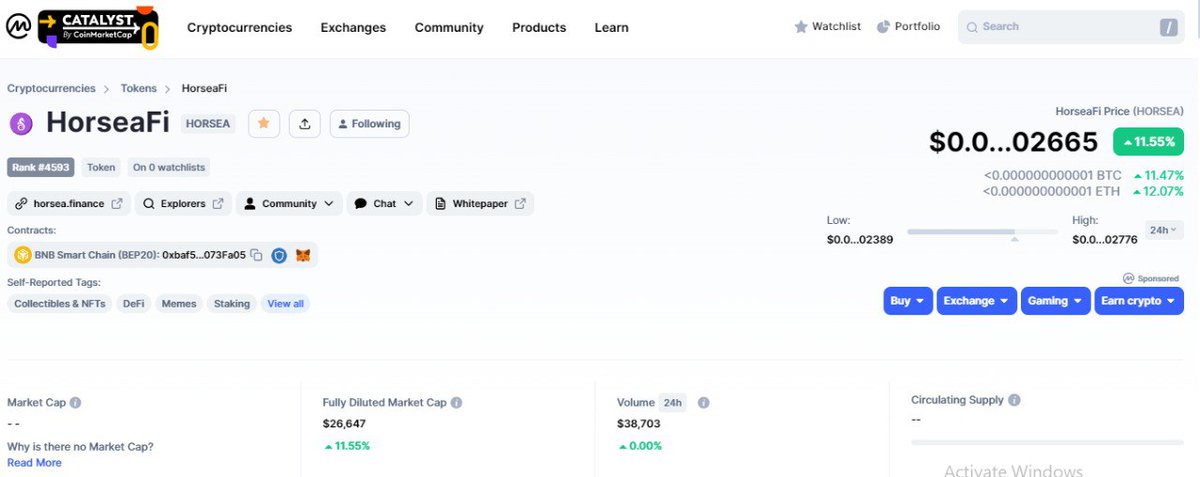
Task: Click the HORSEA ticker symbol label
Action: click(x=208, y=124)
